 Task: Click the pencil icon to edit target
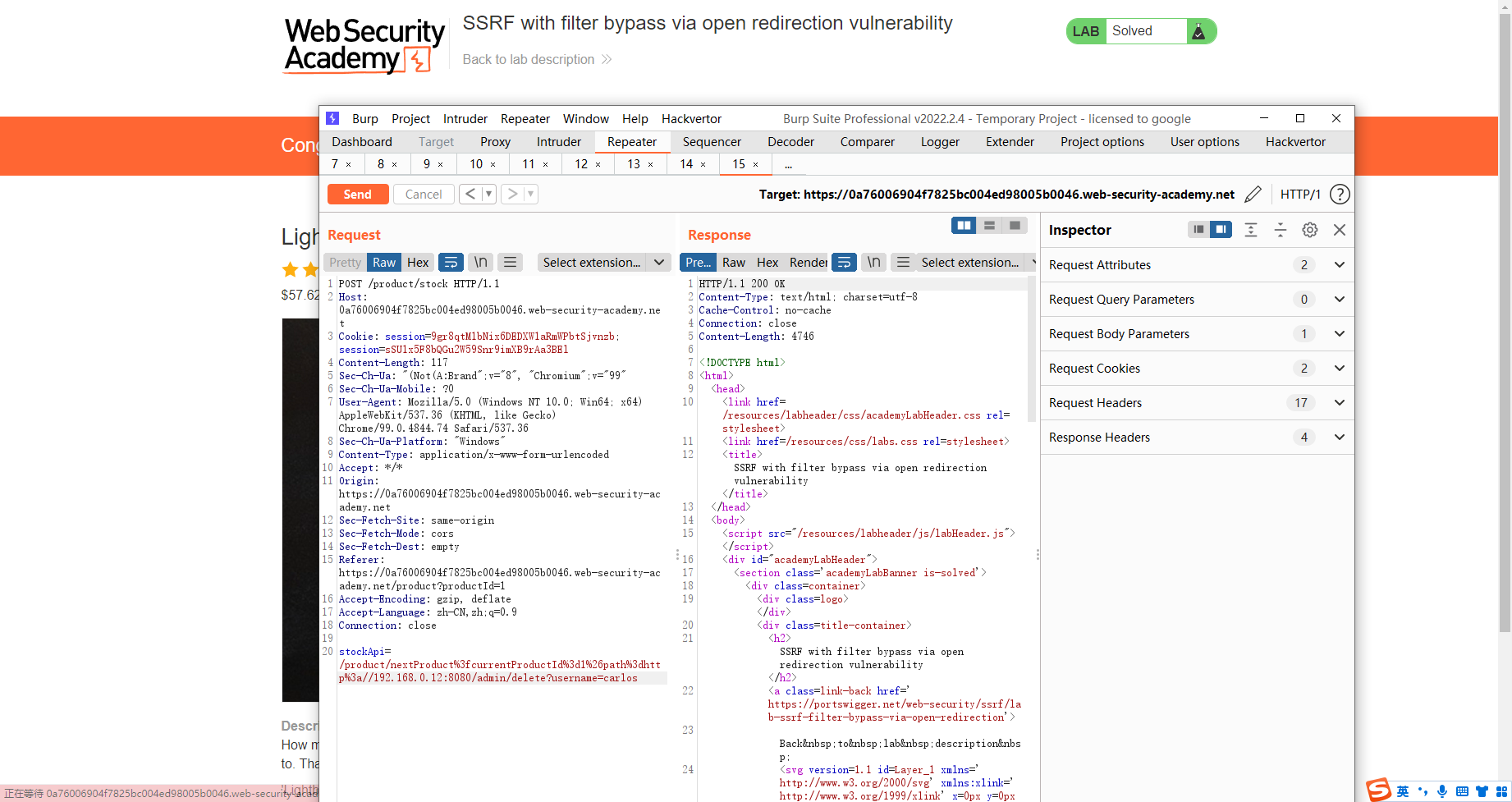(x=1253, y=195)
